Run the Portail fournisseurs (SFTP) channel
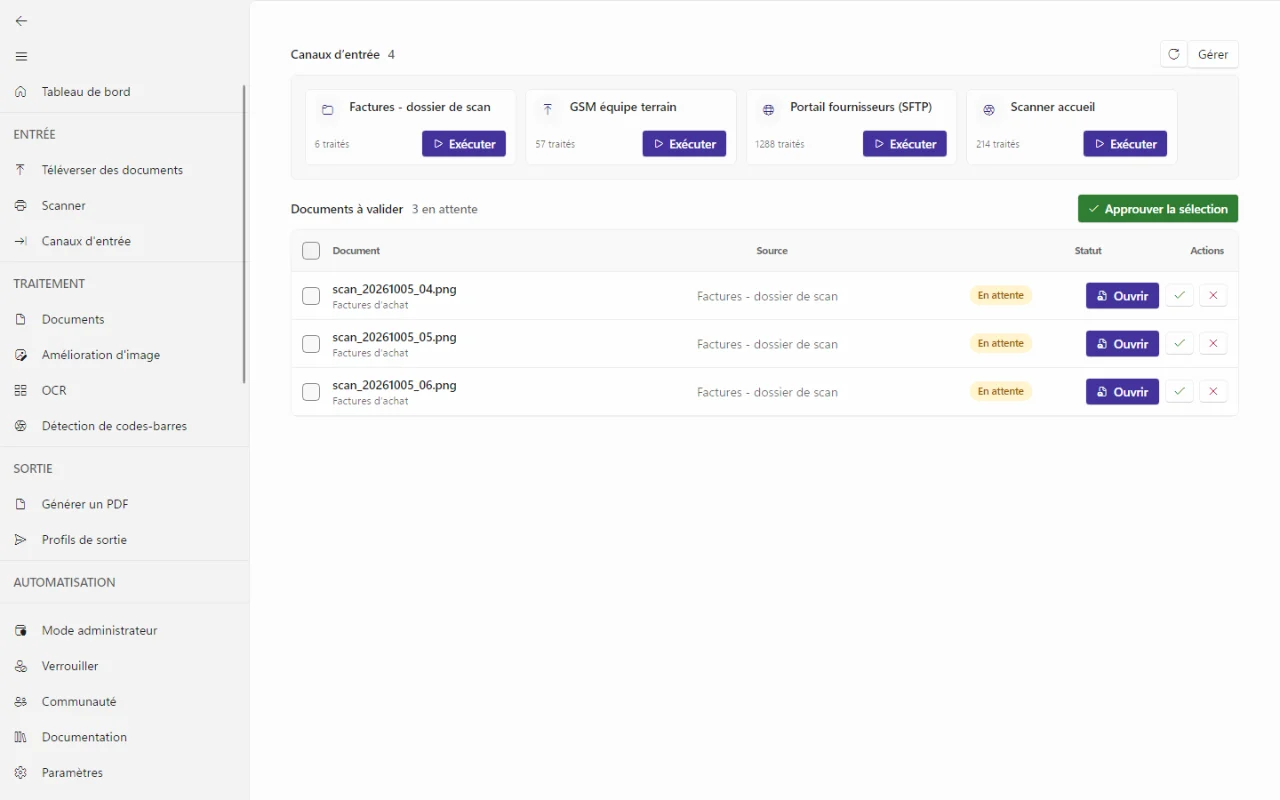 click(905, 144)
